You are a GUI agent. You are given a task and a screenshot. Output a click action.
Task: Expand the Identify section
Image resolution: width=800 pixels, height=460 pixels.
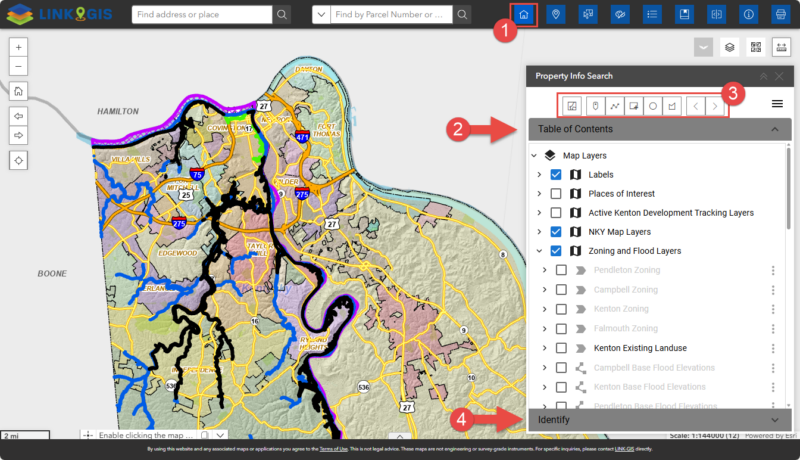point(775,420)
